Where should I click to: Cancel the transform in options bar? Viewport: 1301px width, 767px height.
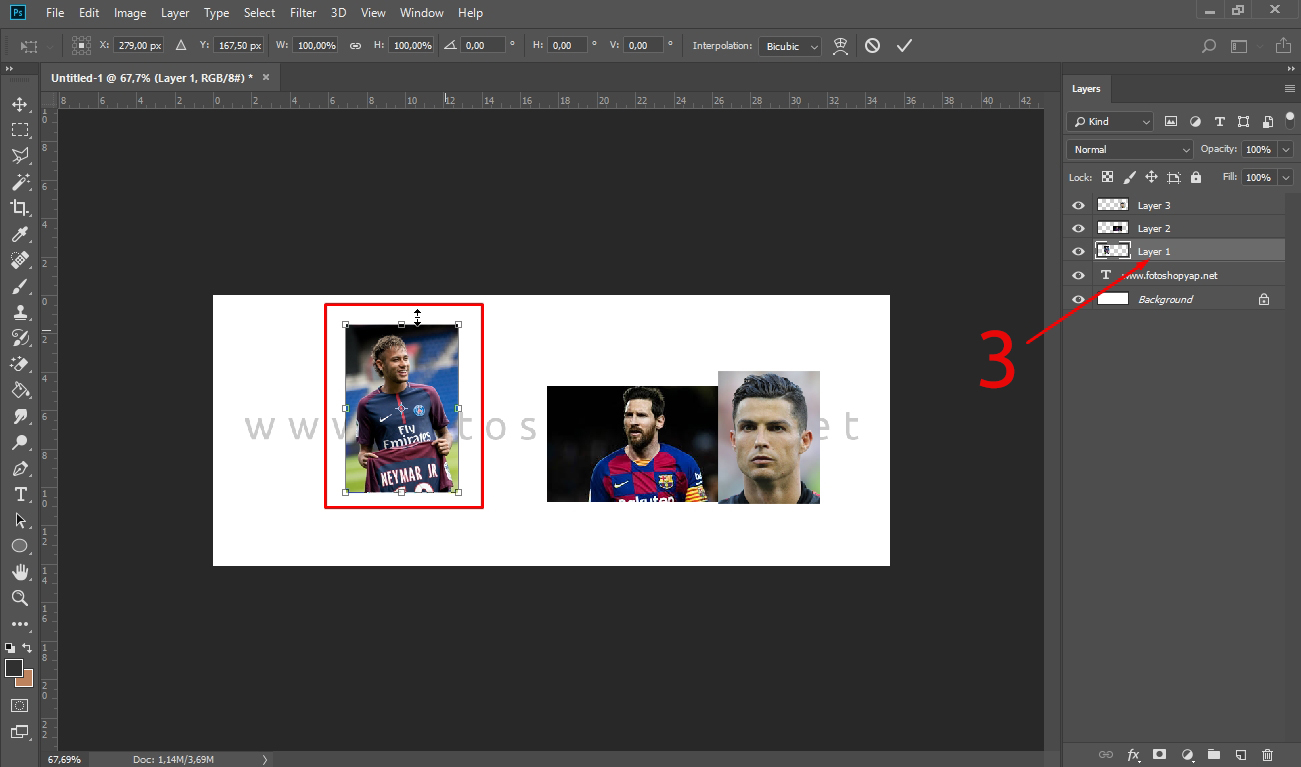pyautogui.click(x=873, y=46)
